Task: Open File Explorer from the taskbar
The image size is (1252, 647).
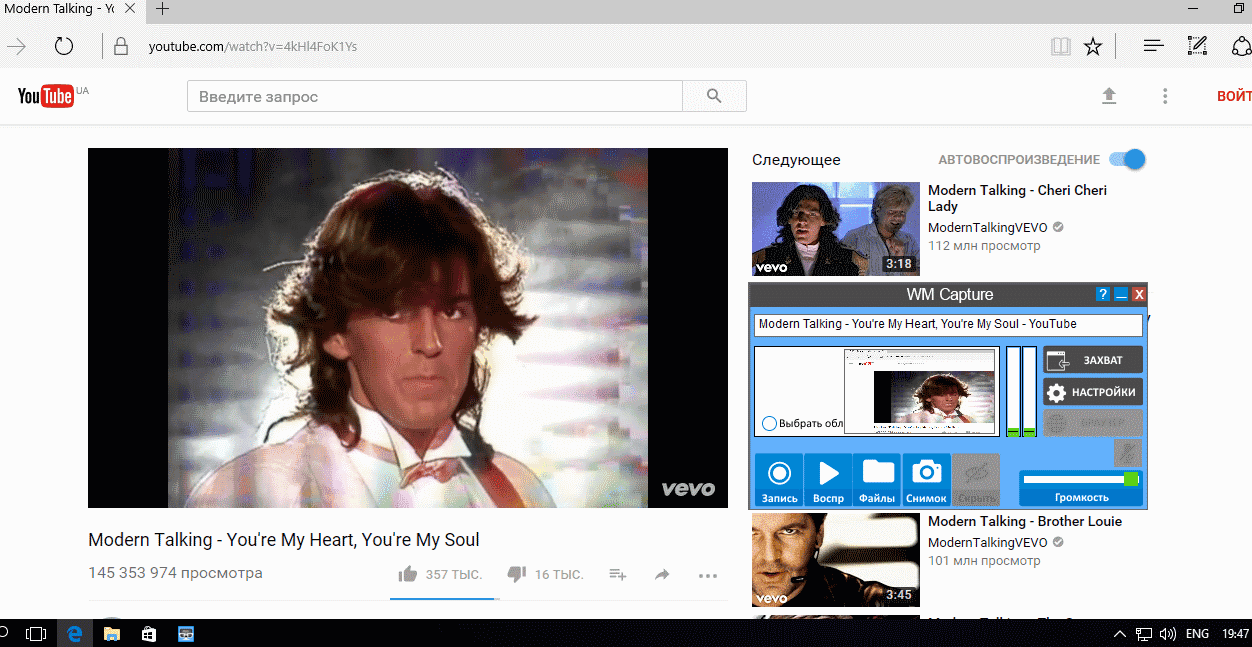Action: point(111,633)
